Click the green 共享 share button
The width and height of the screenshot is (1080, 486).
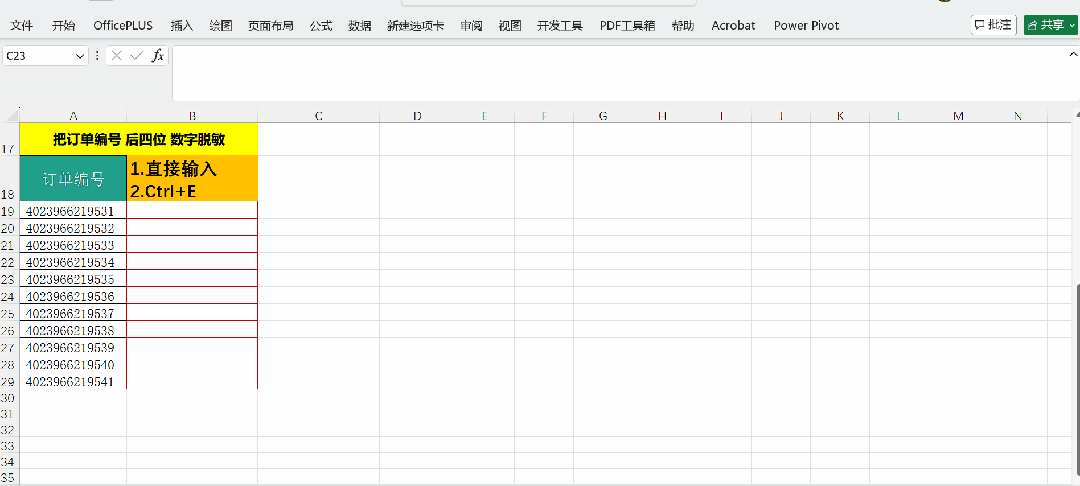(1050, 25)
